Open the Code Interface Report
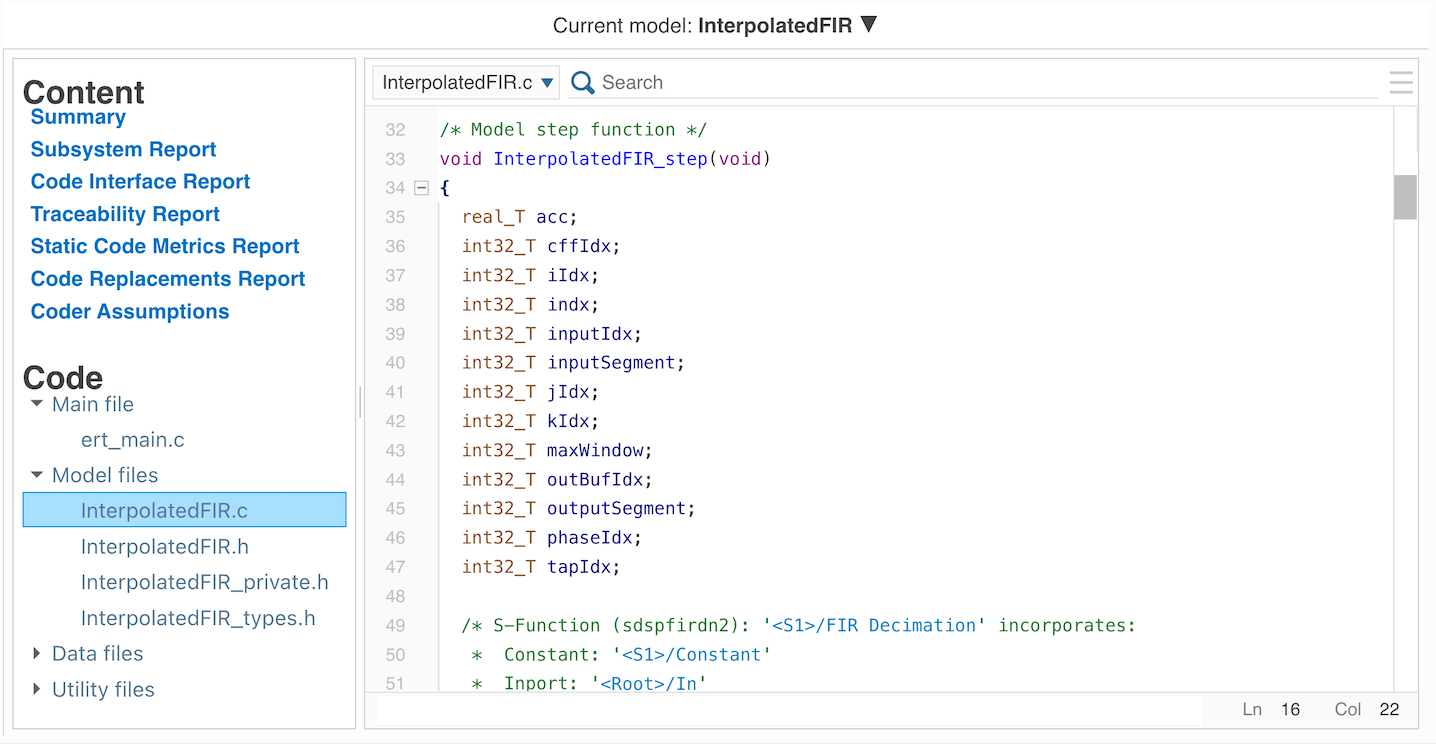Screen dimensions: 1436x744 (x=140, y=182)
